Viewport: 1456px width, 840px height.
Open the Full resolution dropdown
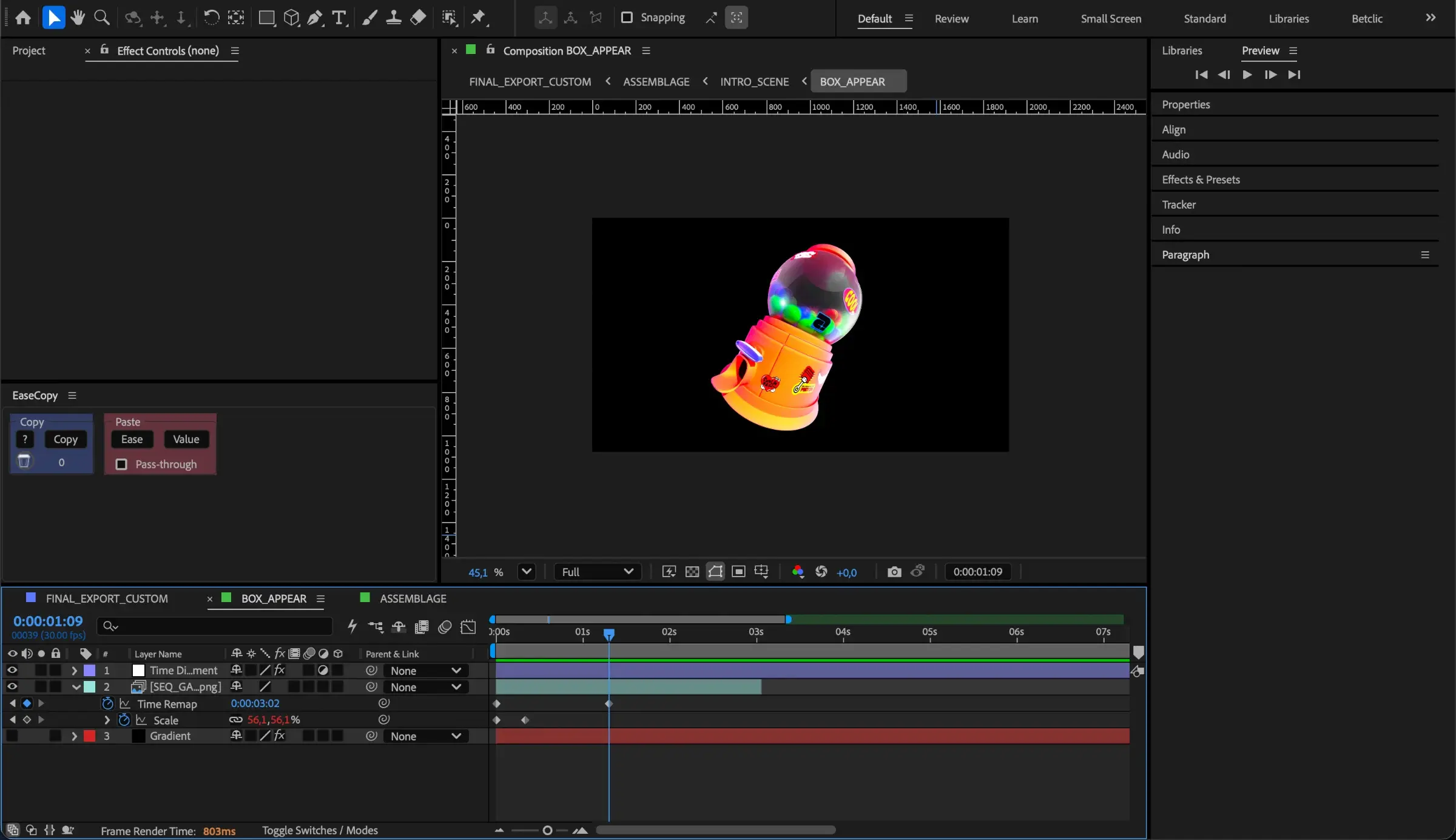597,572
